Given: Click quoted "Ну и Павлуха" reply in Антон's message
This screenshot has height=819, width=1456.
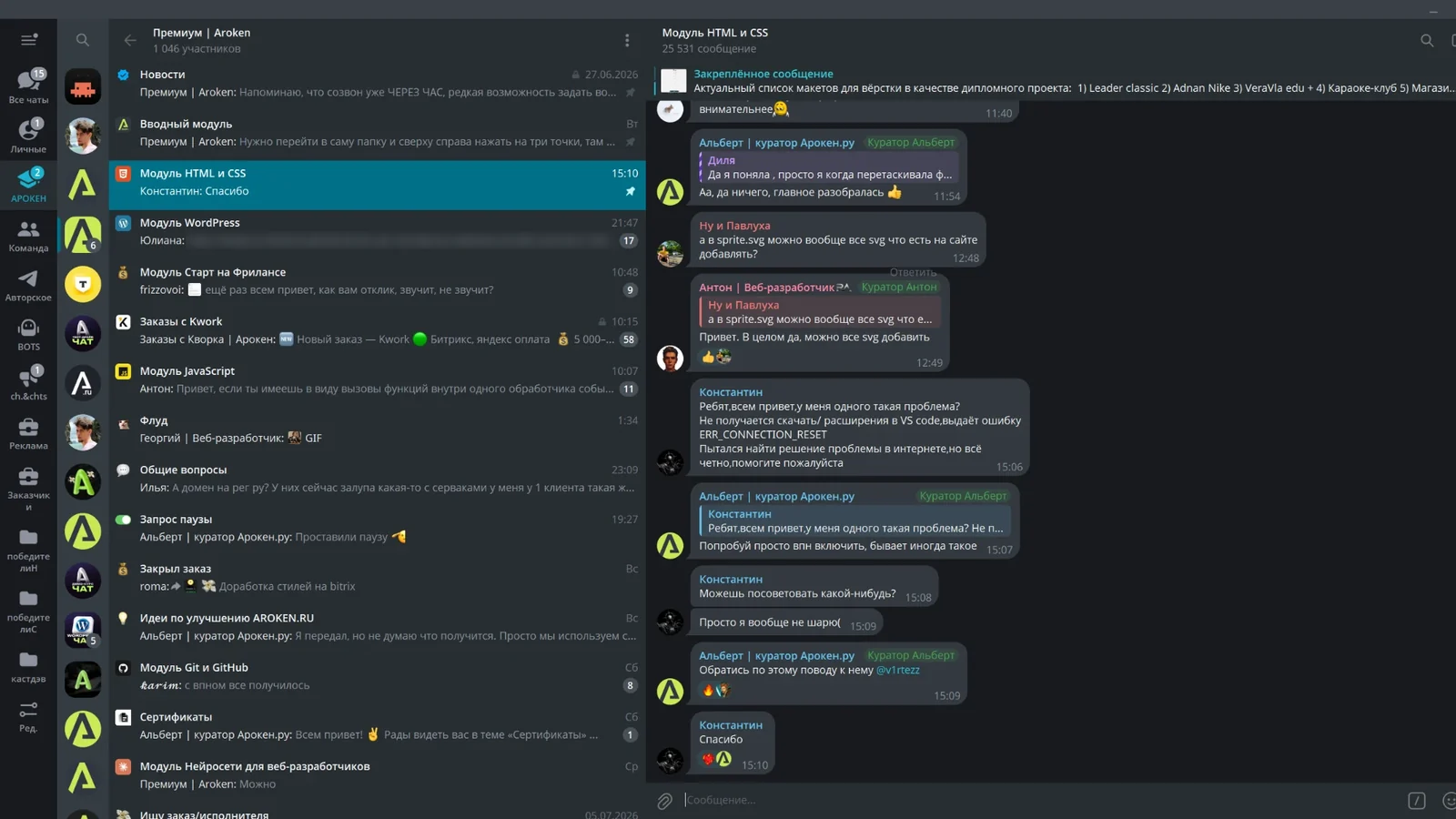Looking at the screenshot, I should pos(819,312).
